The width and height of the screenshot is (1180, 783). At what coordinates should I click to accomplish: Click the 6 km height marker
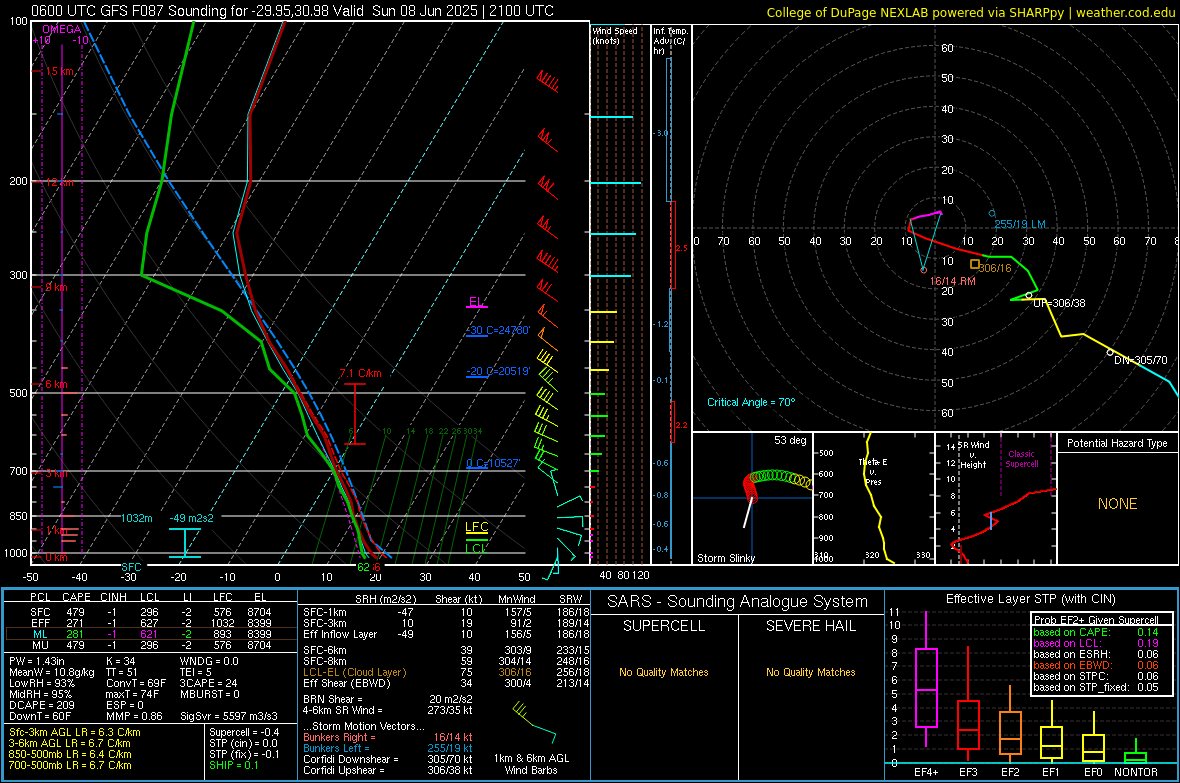[56, 384]
